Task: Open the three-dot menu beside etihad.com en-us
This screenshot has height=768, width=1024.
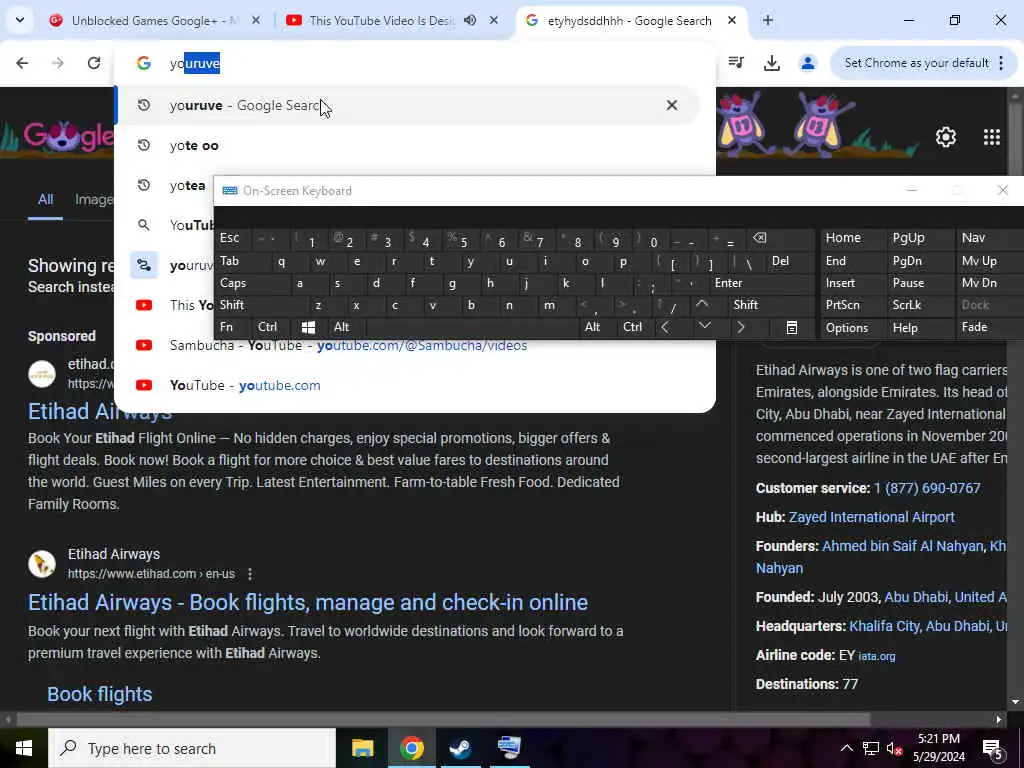Action: pos(250,574)
